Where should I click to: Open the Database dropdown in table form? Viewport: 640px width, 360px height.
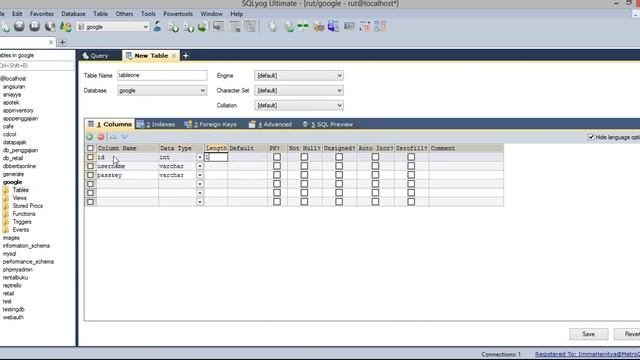(x=162, y=91)
